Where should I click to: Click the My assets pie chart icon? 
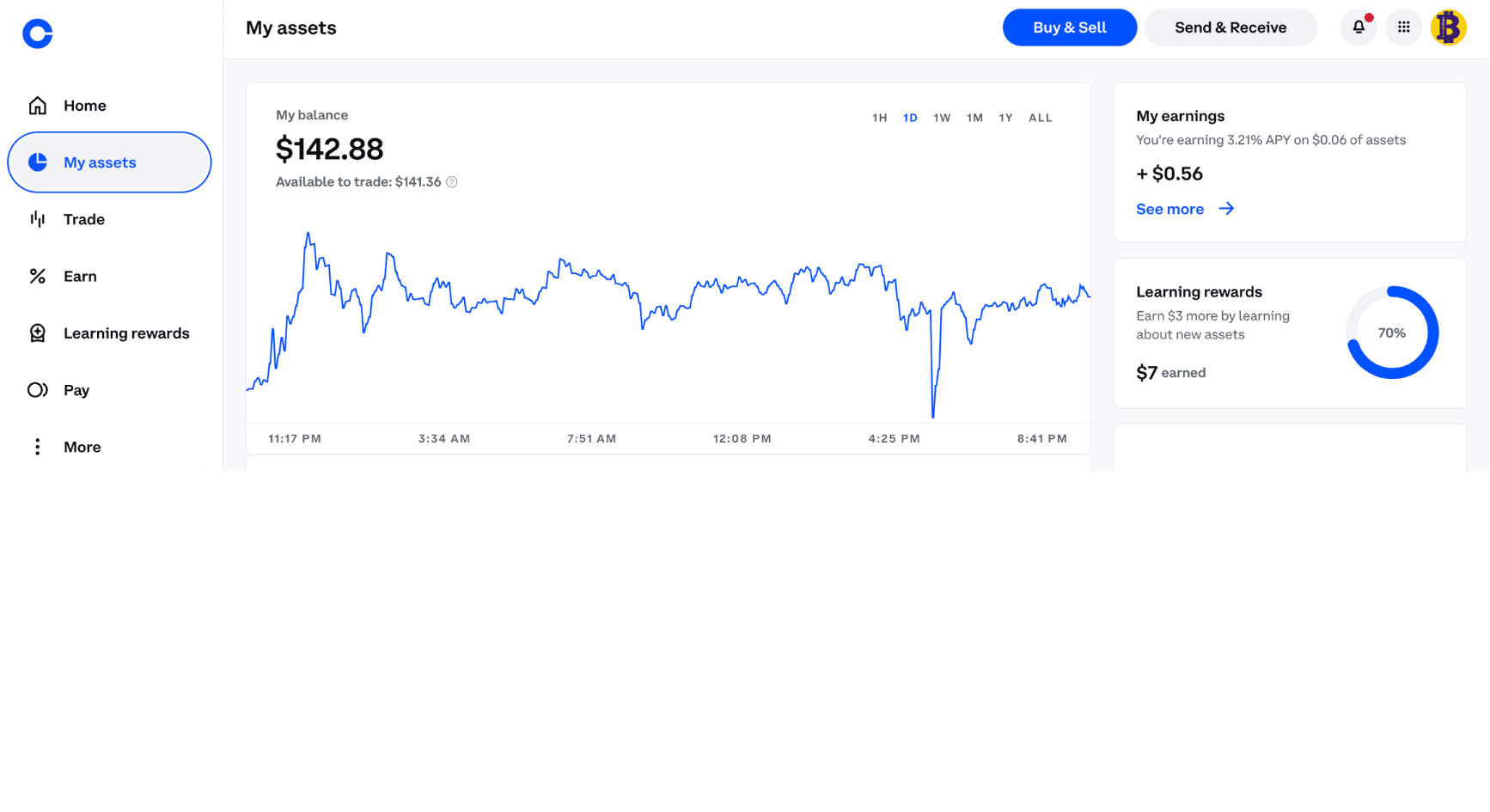[x=38, y=162]
